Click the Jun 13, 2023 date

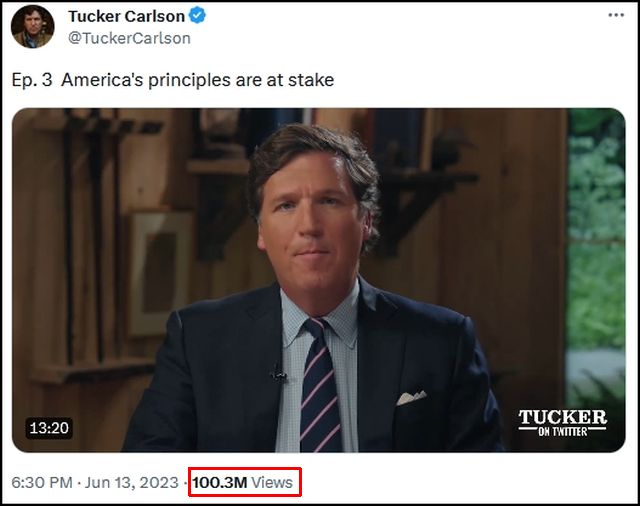(x=132, y=483)
